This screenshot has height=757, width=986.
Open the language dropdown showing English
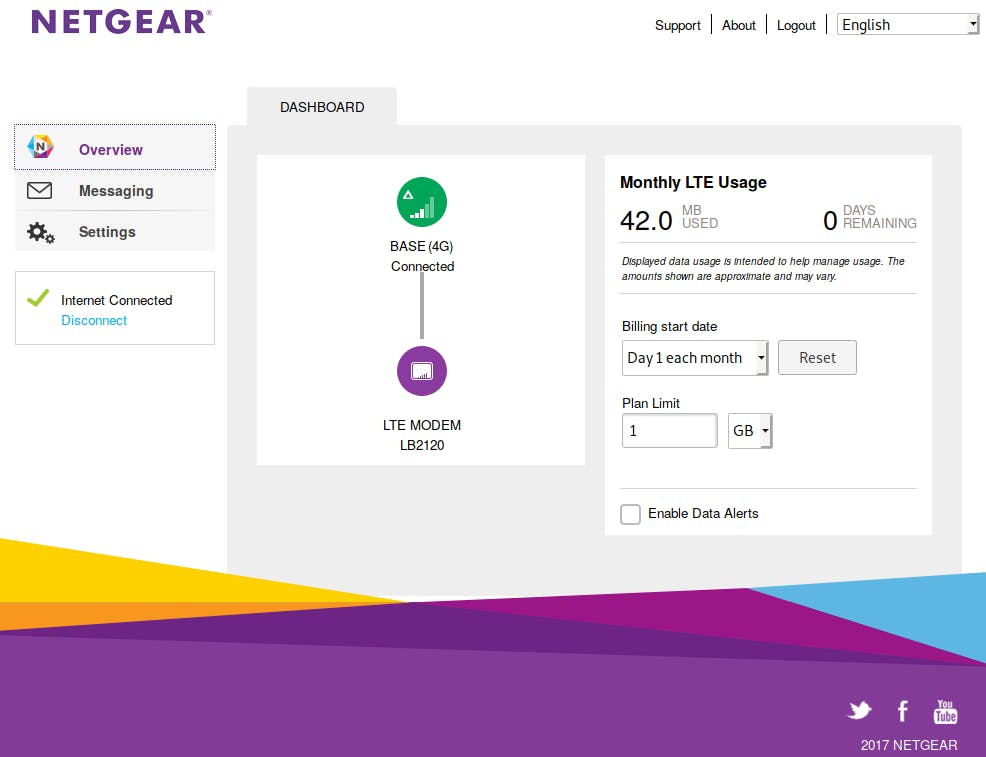[908, 25]
